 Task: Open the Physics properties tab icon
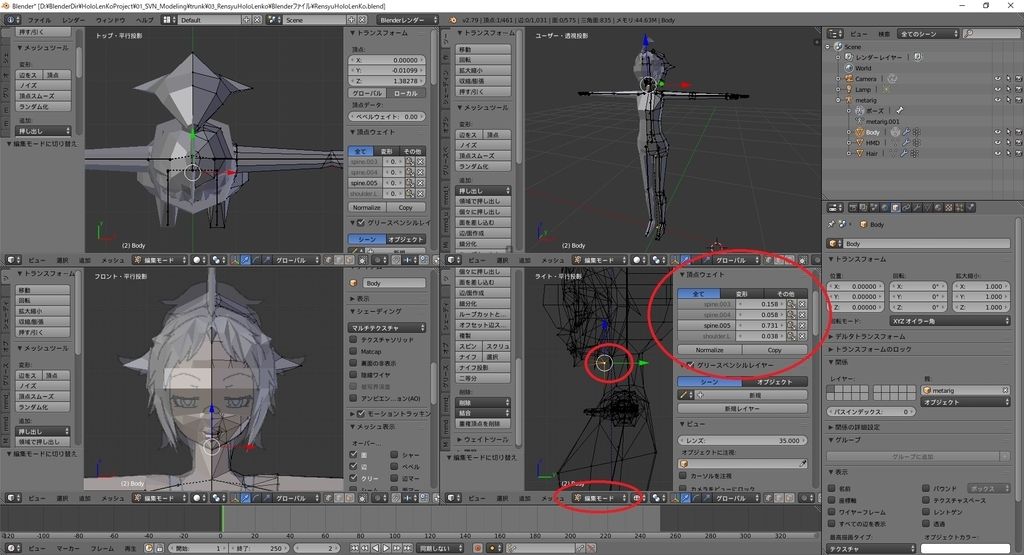[x=970, y=208]
